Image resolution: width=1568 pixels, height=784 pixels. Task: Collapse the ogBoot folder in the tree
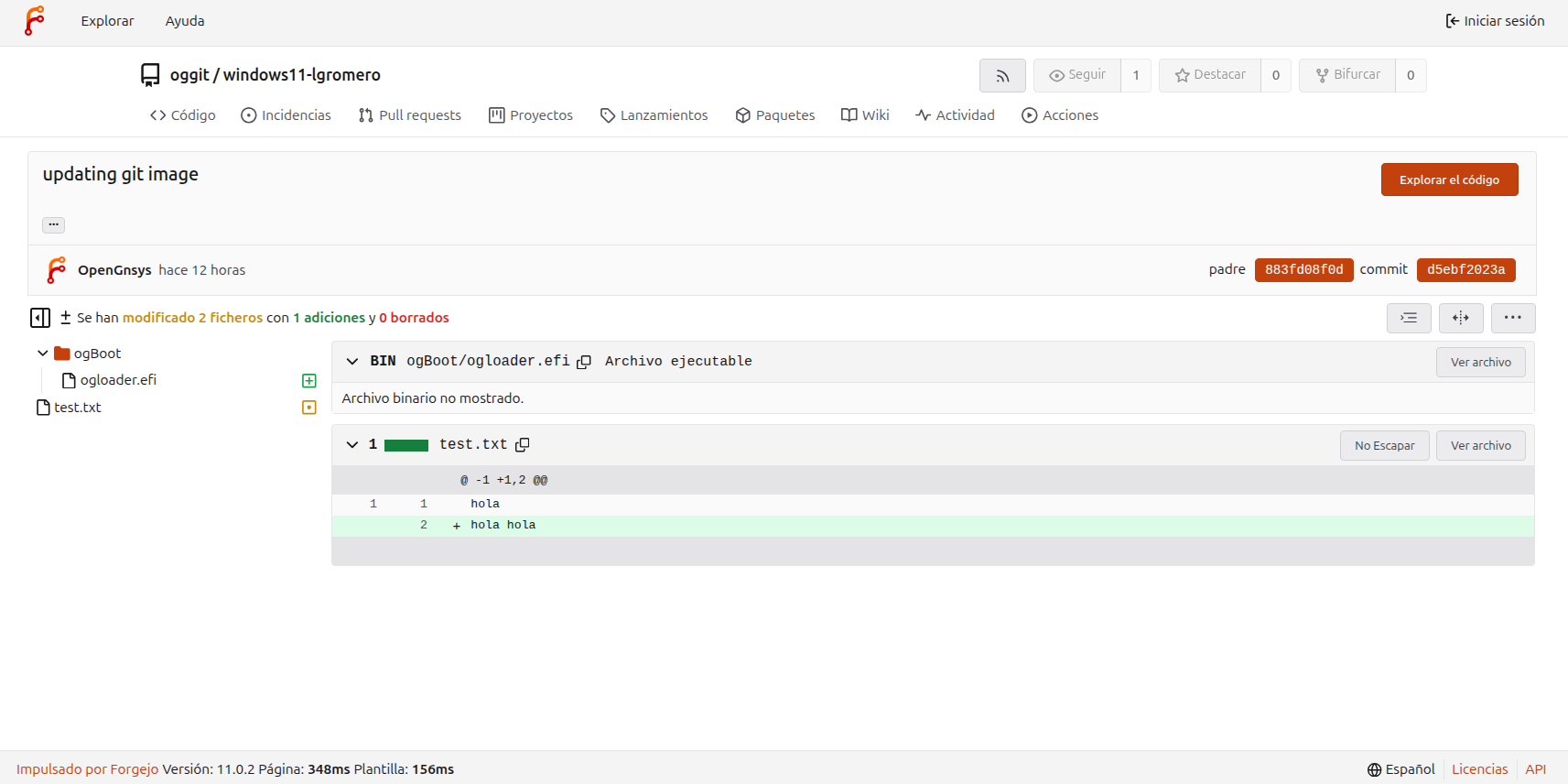pos(43,354)
